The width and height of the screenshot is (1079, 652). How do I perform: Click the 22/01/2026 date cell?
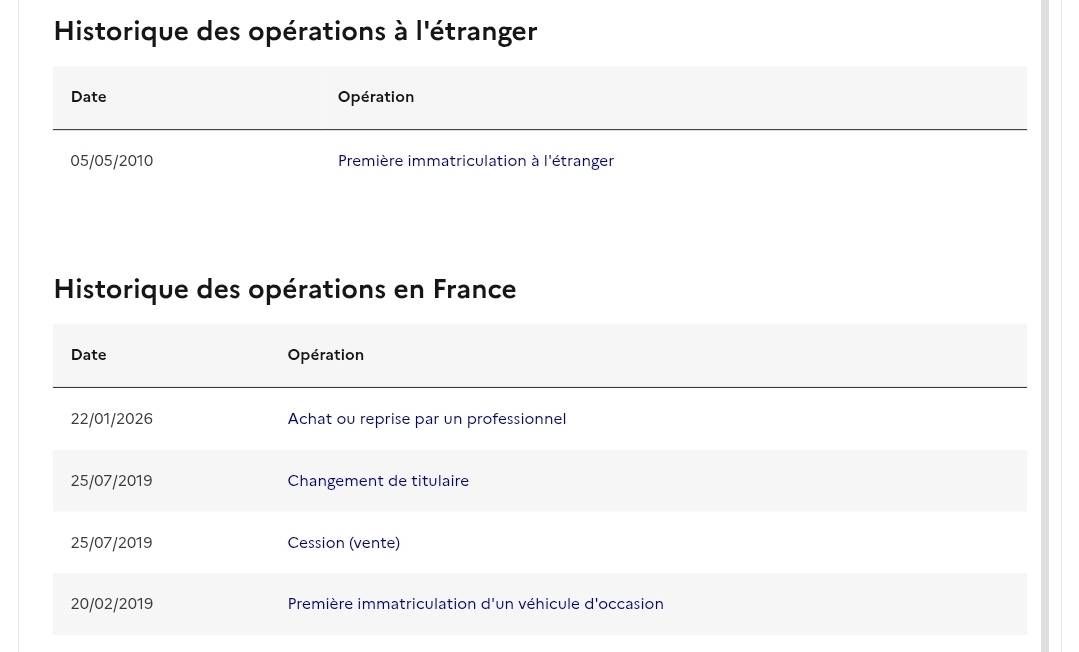pyautogui.click(x=111, y=419)
